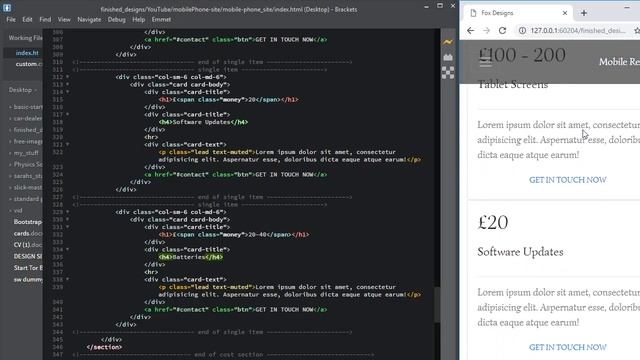The width and height of the screenshot is (640, 360).
Task: Open the Find menu
Action: [x=45, y=20]
